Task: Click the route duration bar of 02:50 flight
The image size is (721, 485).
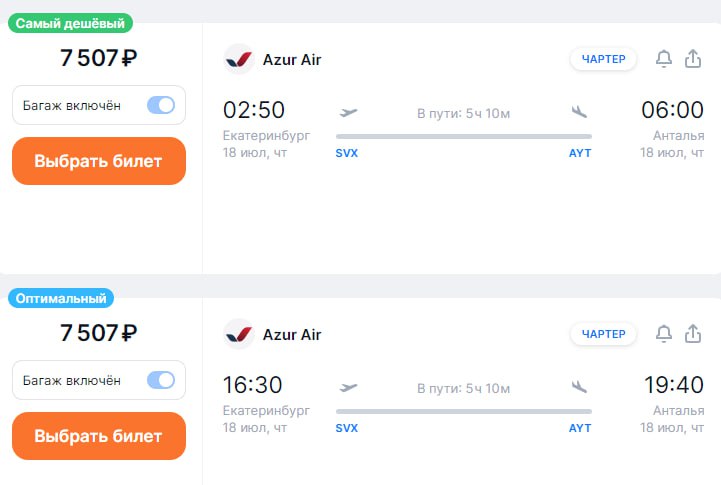Action: coord(463,136)
